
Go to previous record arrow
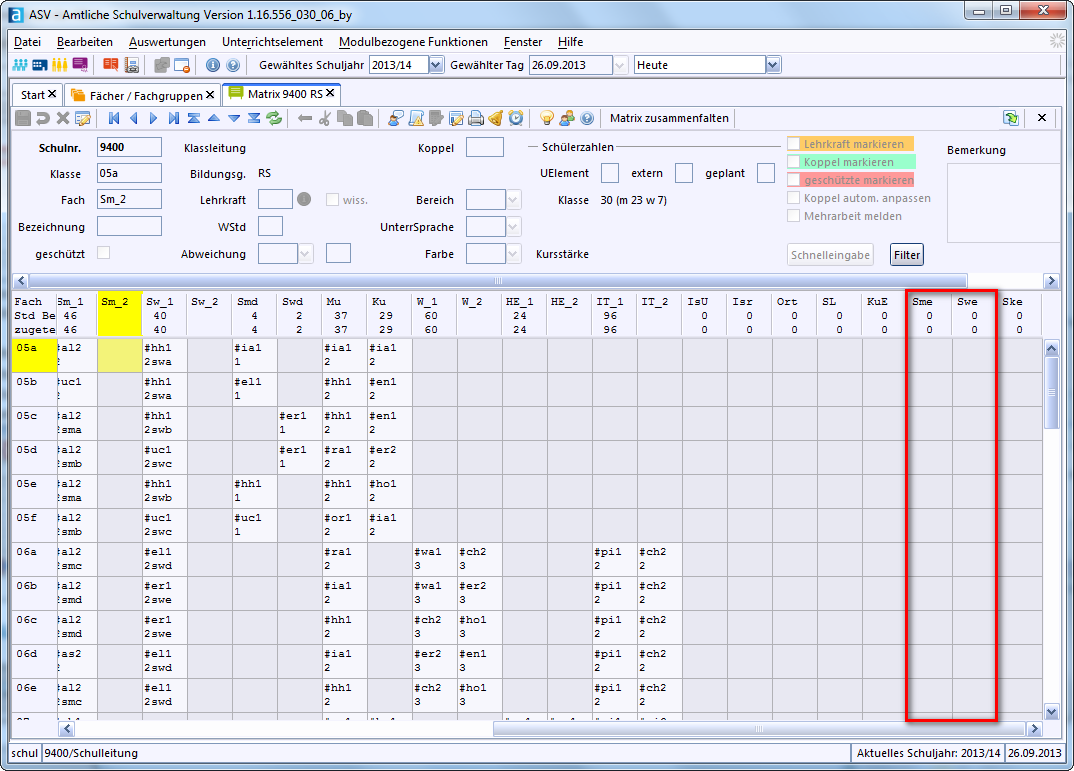coord(134,118)
